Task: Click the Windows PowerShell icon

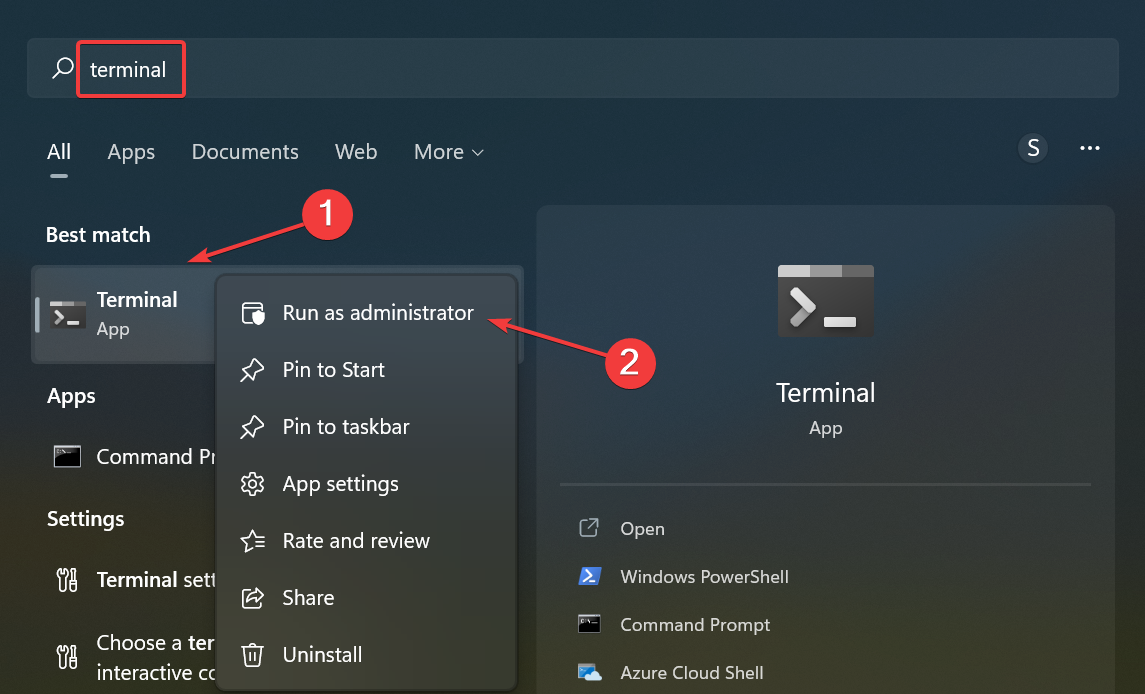Action: click(x=589, y=576)
